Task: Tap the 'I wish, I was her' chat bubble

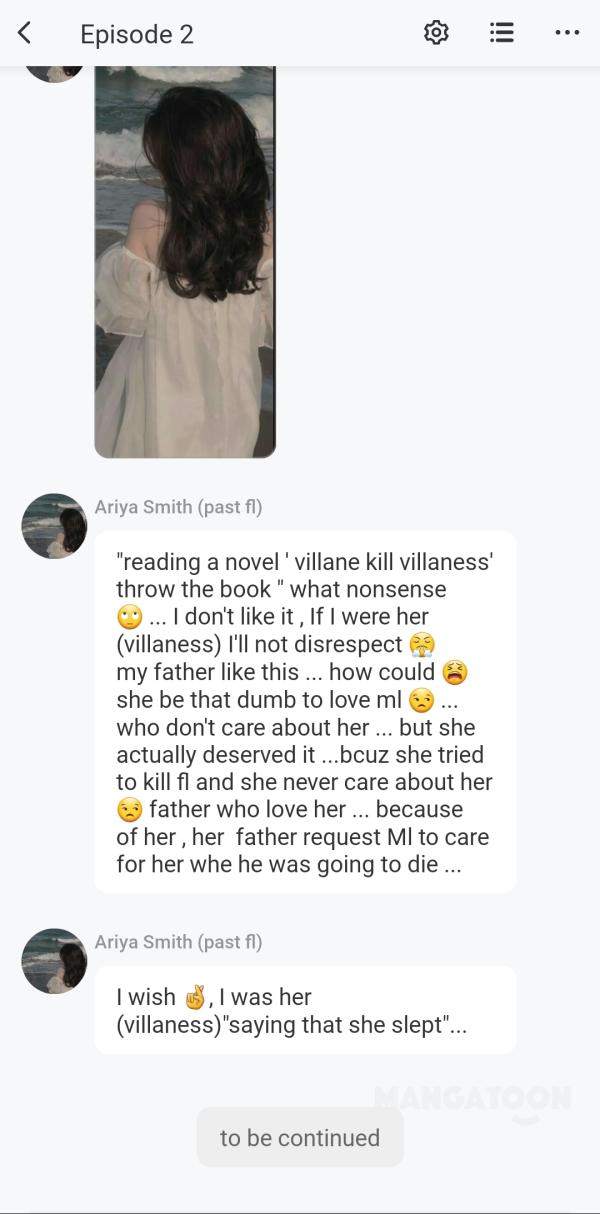Action: point(305,1010)
